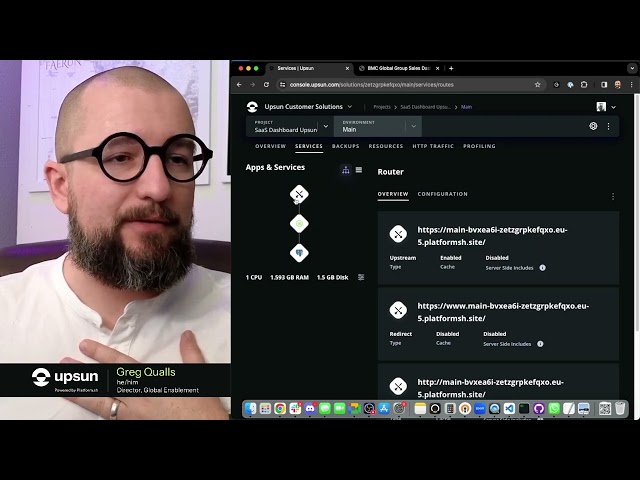The image size is (640, 480).
Task: Go to the Overview environment tab
Action: (x=270, y=146)
